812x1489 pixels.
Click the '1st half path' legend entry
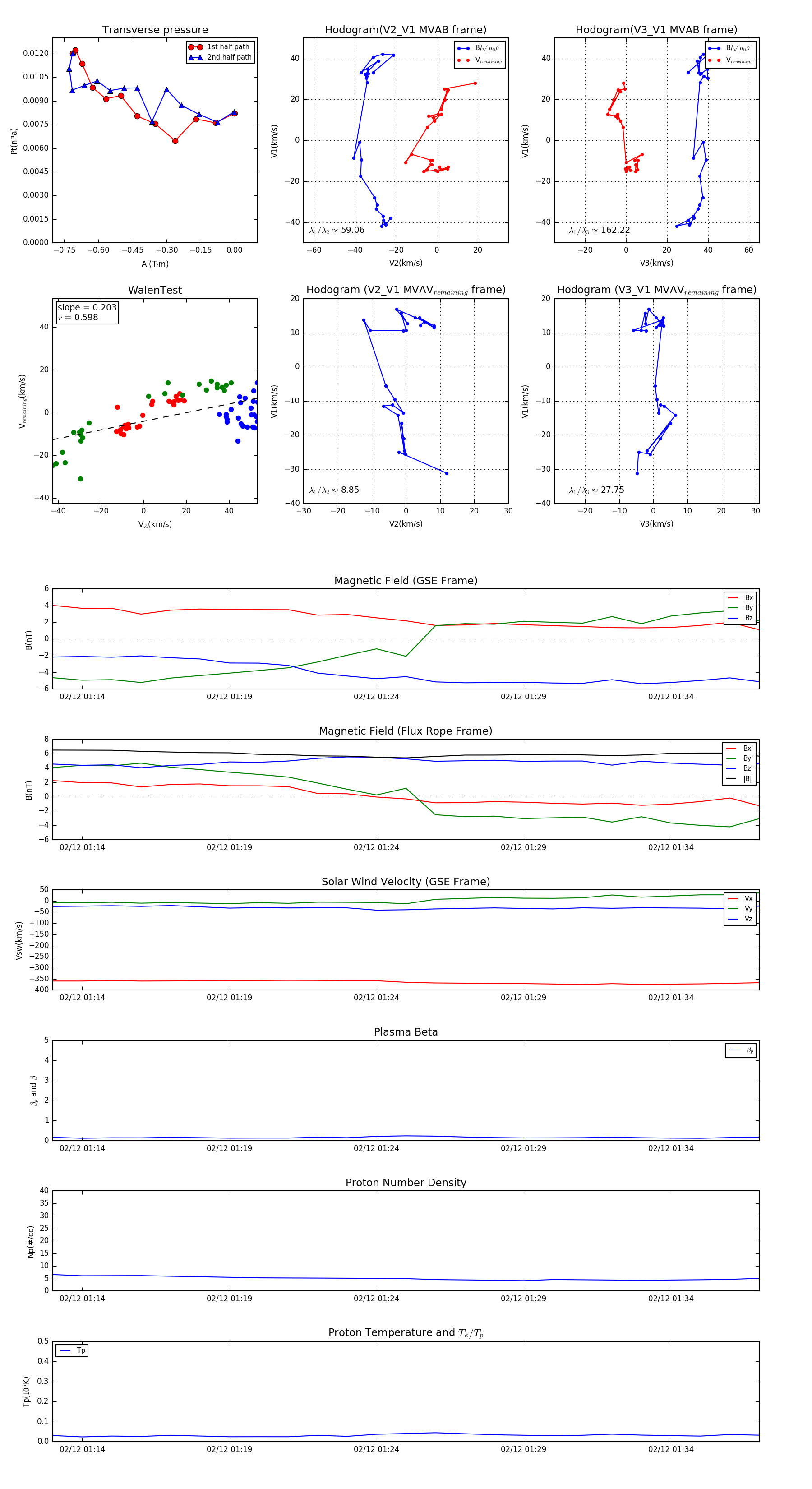(220, 47)
